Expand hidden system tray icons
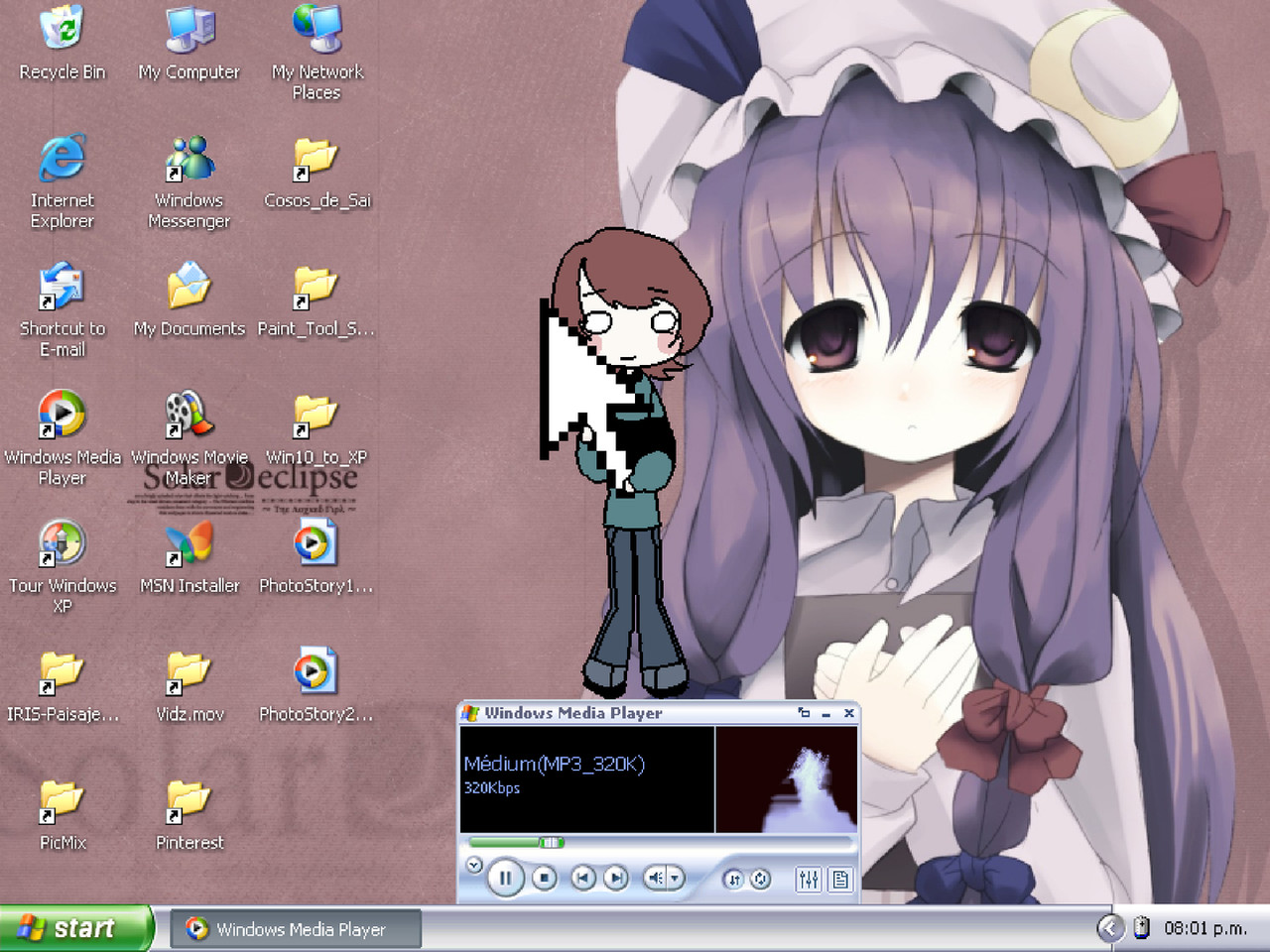The height and width of the screenshot is (952, 1270). (1110, 928)
